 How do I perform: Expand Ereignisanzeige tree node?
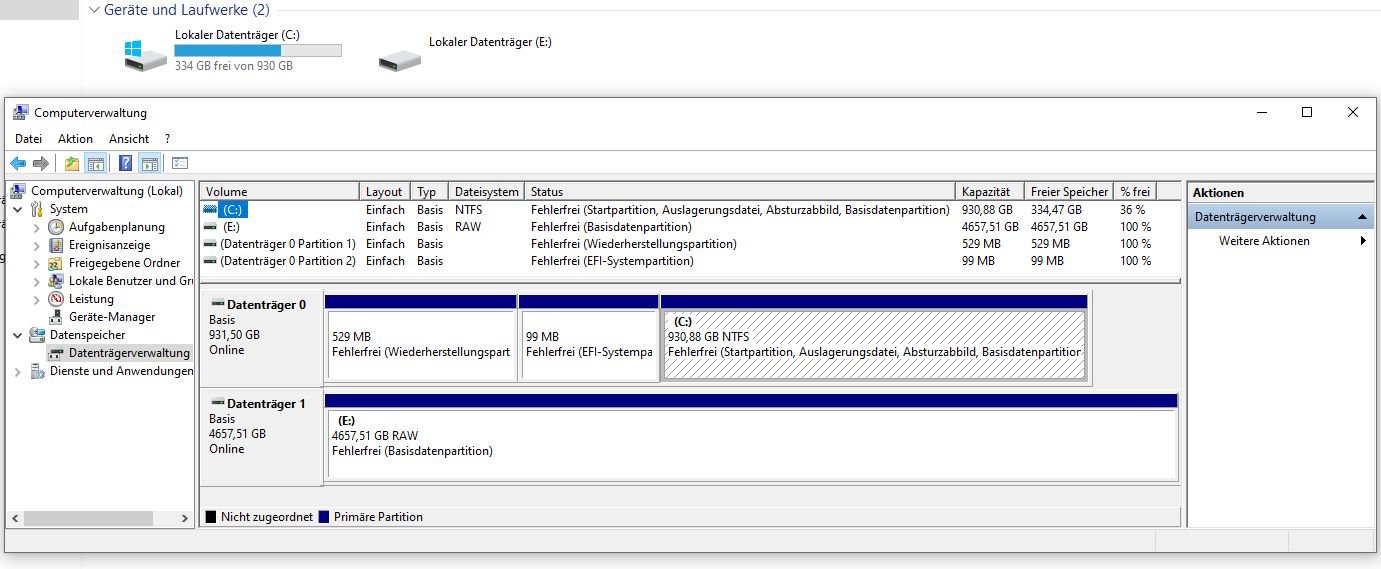(37, 245)
